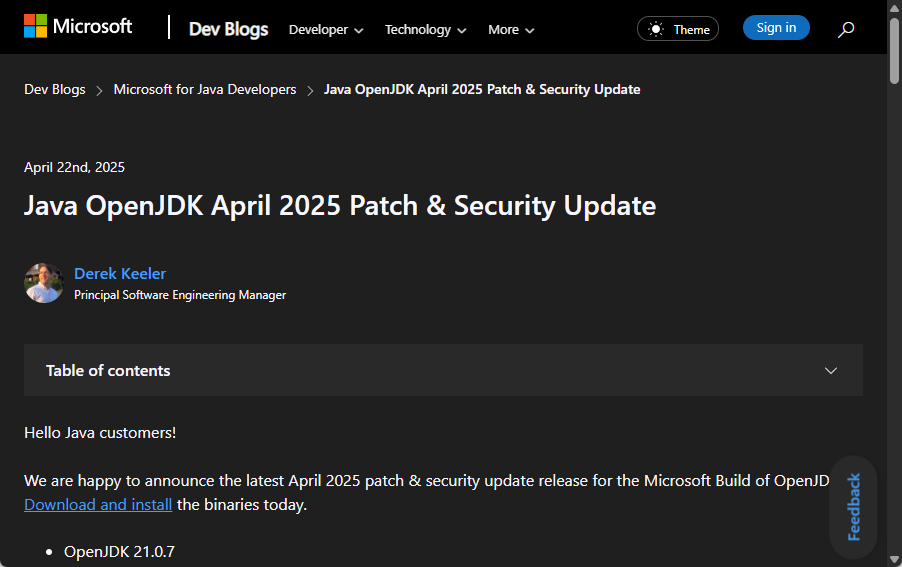
Task: Click the vertical scrollbar thumb
Action: point(895,51)
